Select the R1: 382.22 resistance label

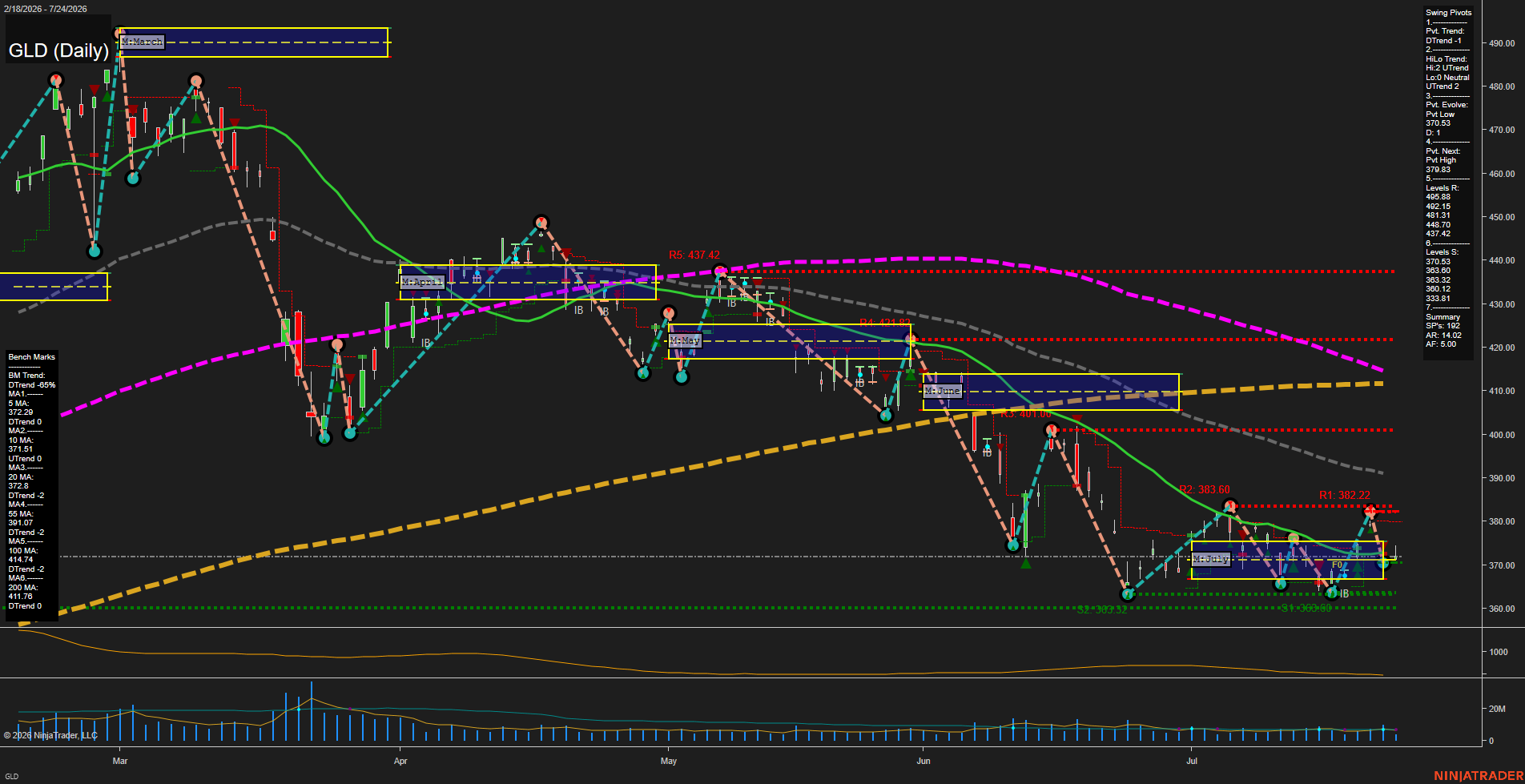pyautogui.click(x=1345, y=496)
